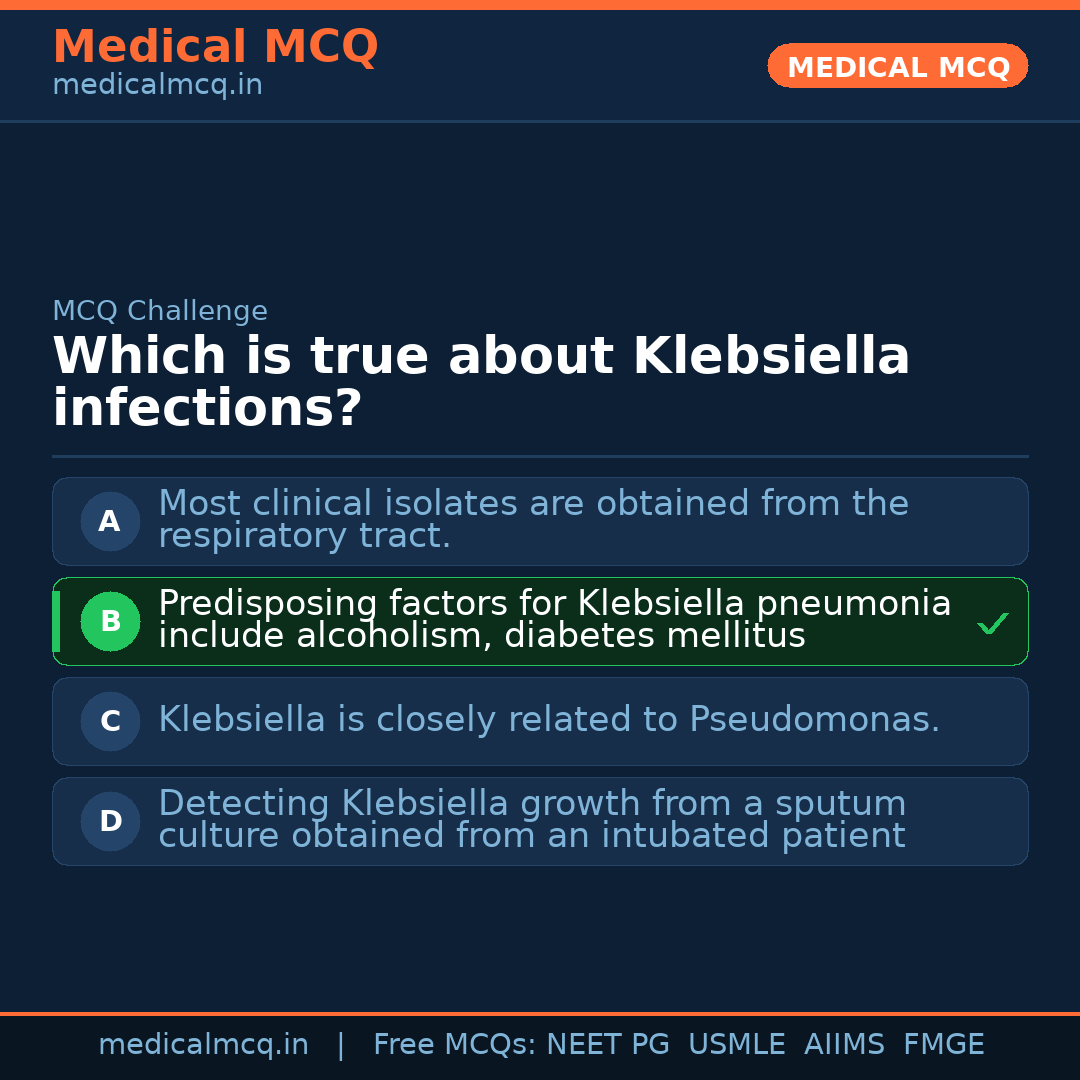Choose the alcoholism and diabetes mellitus answer text
The height and width of the screenshot is (1080, 1080).
(554, 620)
